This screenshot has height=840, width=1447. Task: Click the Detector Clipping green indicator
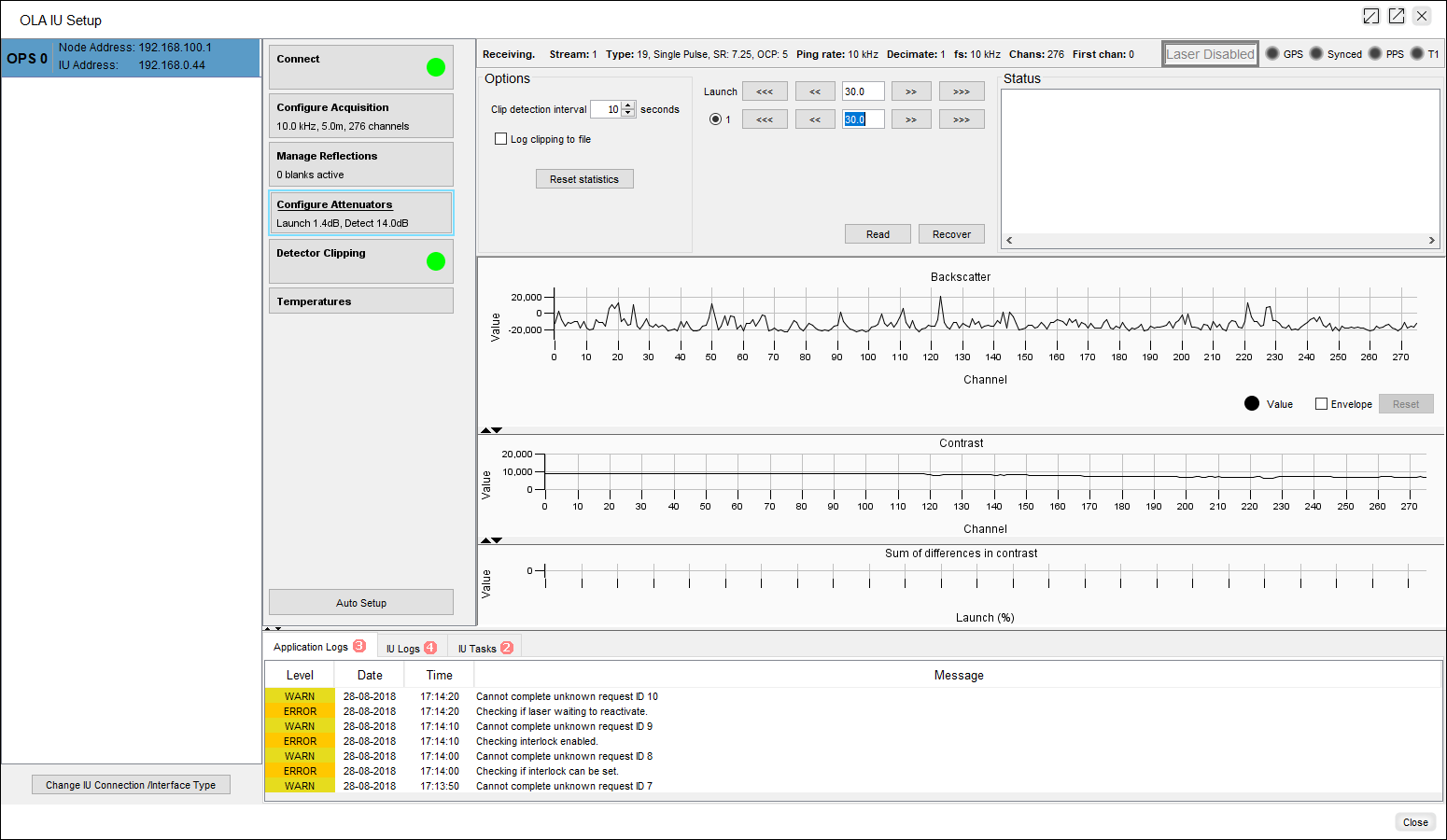point(435,261)
